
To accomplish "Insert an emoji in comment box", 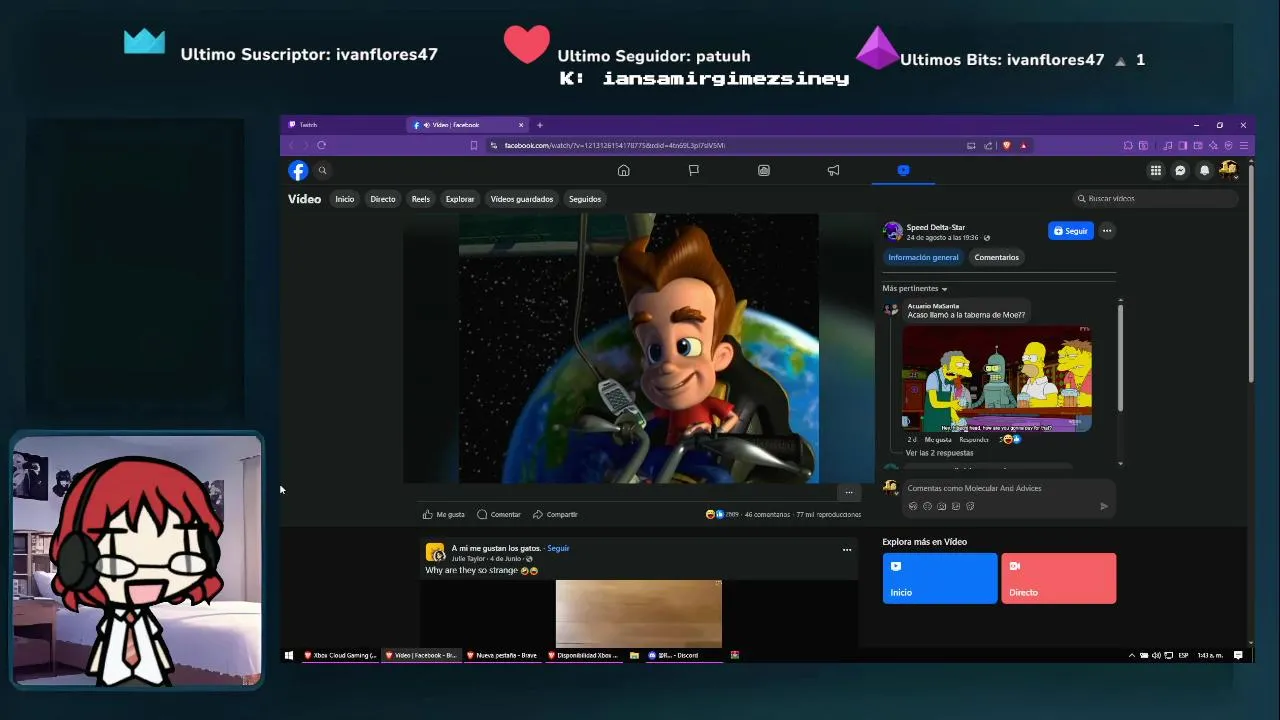I will (927, 506).
